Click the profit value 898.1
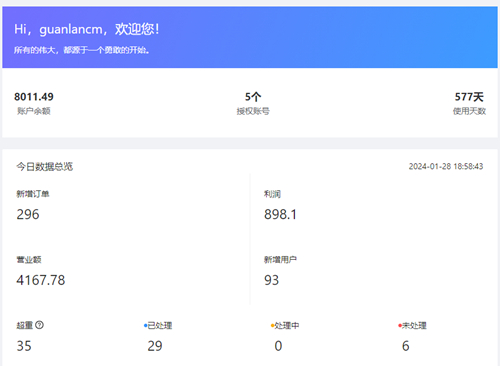500x366 pixels. pos(280,214)
